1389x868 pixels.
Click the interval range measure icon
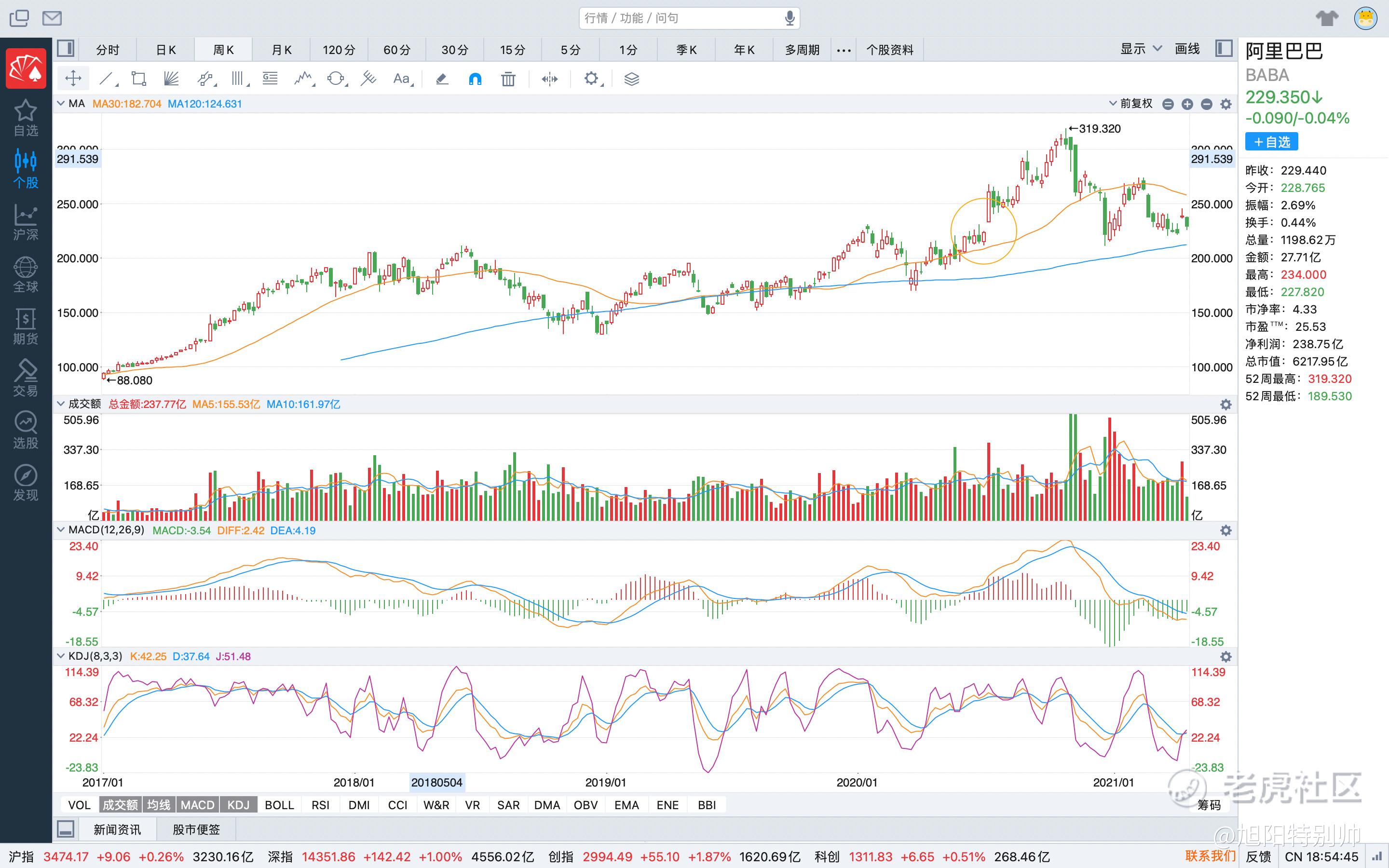[549, 79]
